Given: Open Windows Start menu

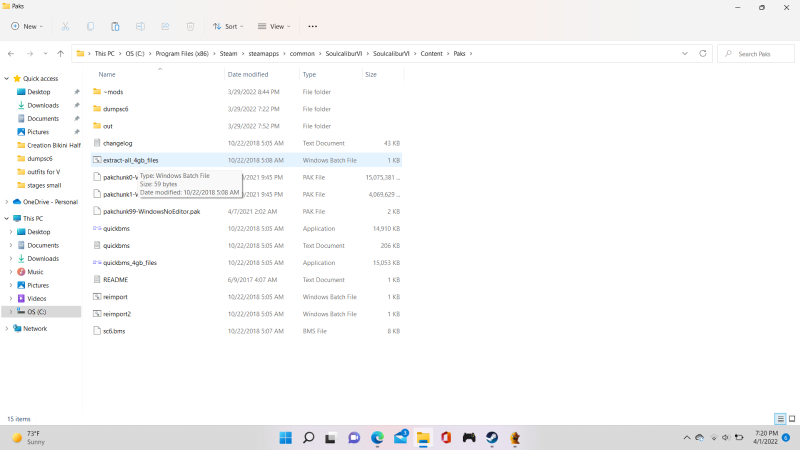Looking at the screenshot, I should tap(286, 438).
